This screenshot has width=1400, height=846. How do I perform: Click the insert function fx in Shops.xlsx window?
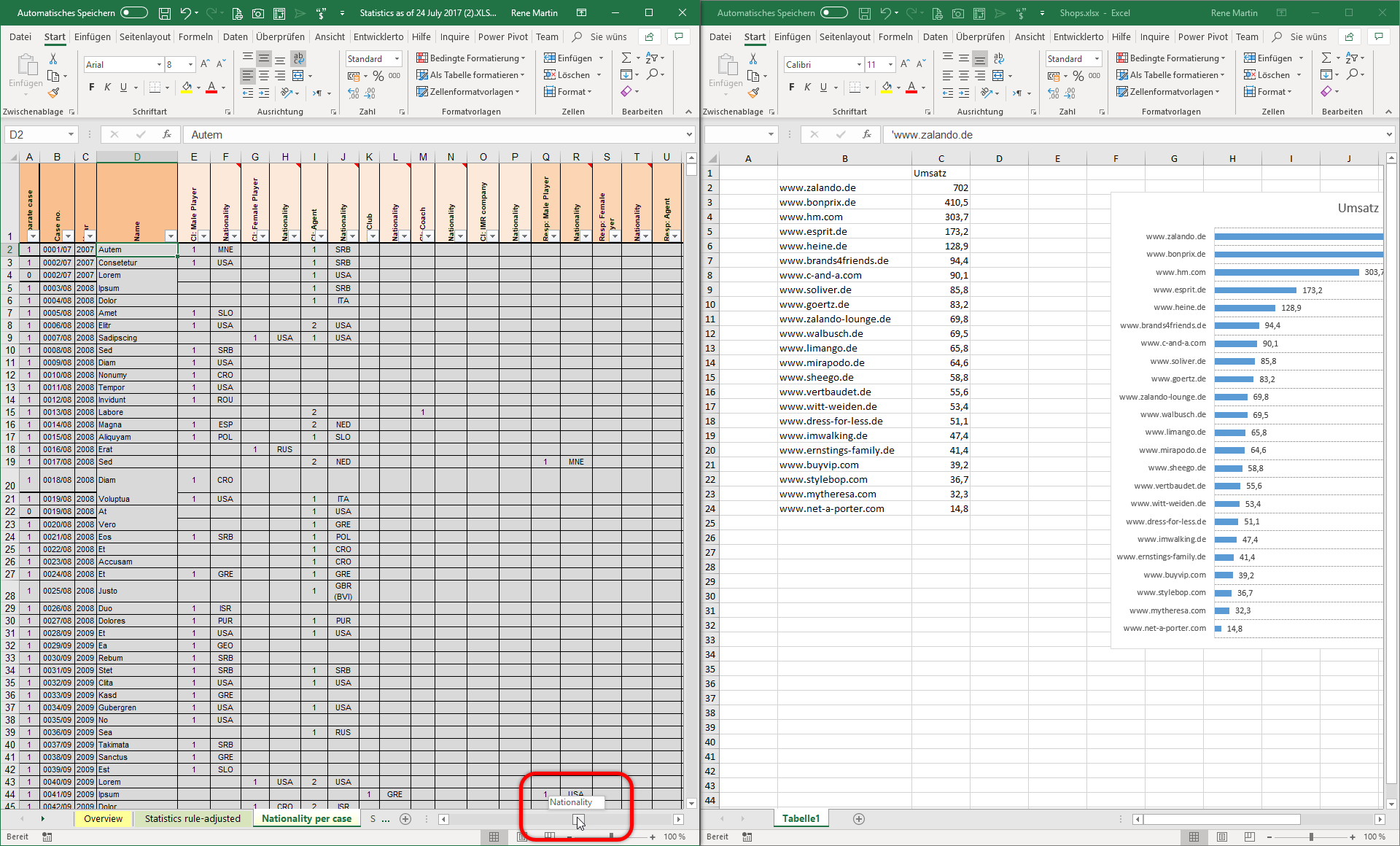pos(867,134)
